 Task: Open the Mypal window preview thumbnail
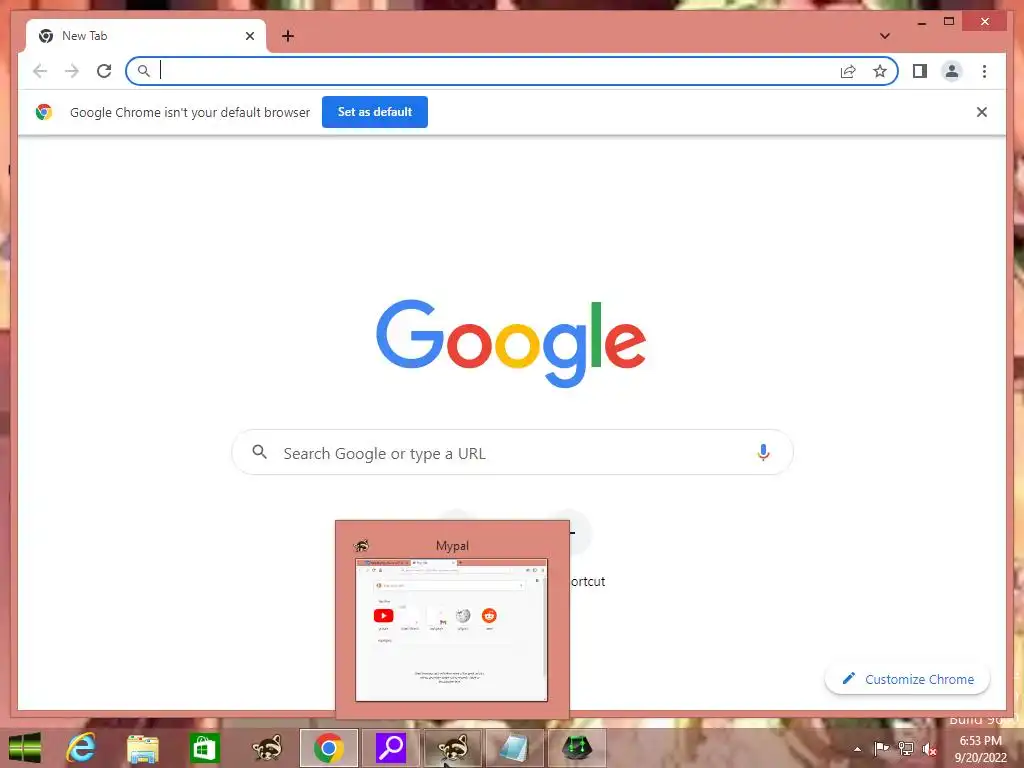point(451,630)
